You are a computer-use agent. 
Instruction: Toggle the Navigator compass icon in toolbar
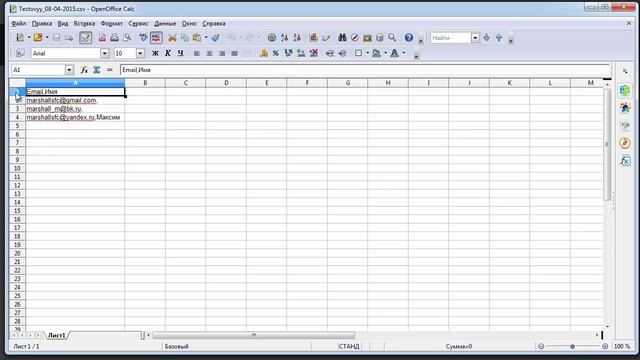coord(355,38)
